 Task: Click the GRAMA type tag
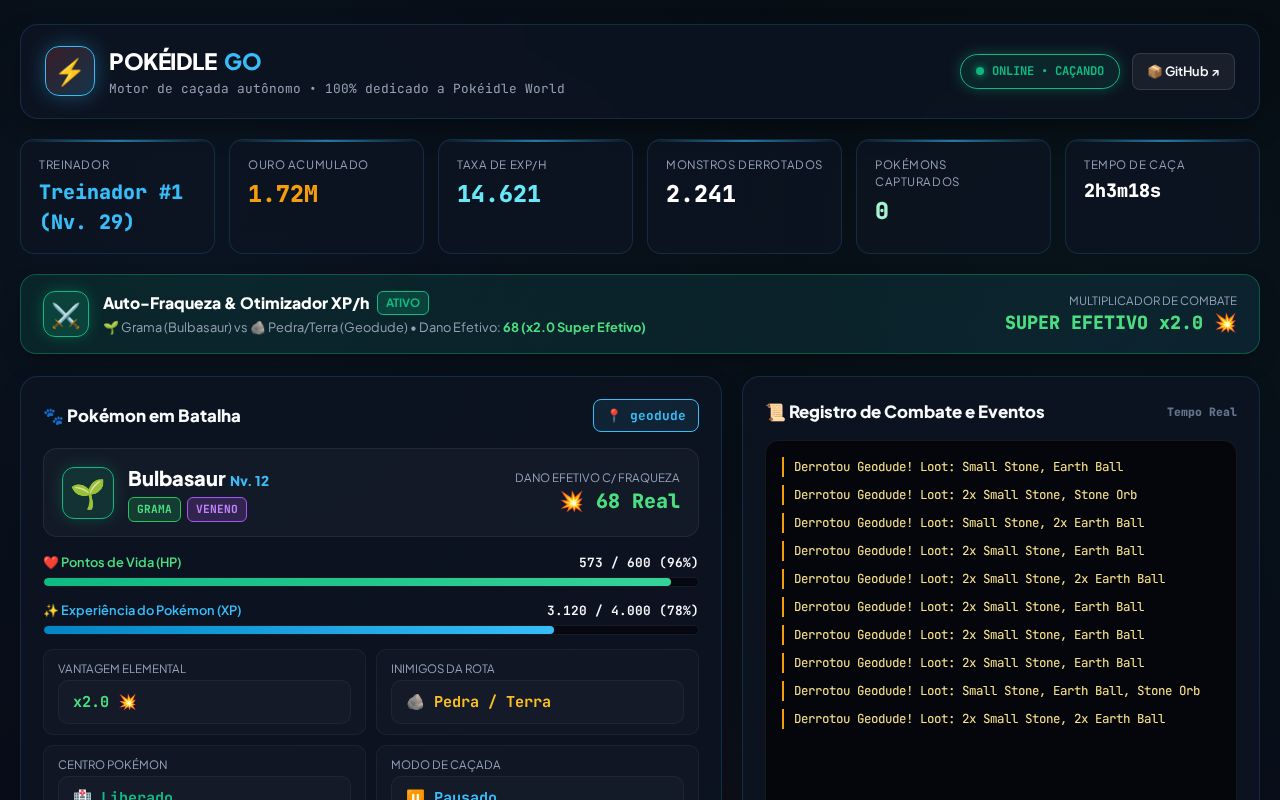tap(154, 509)
